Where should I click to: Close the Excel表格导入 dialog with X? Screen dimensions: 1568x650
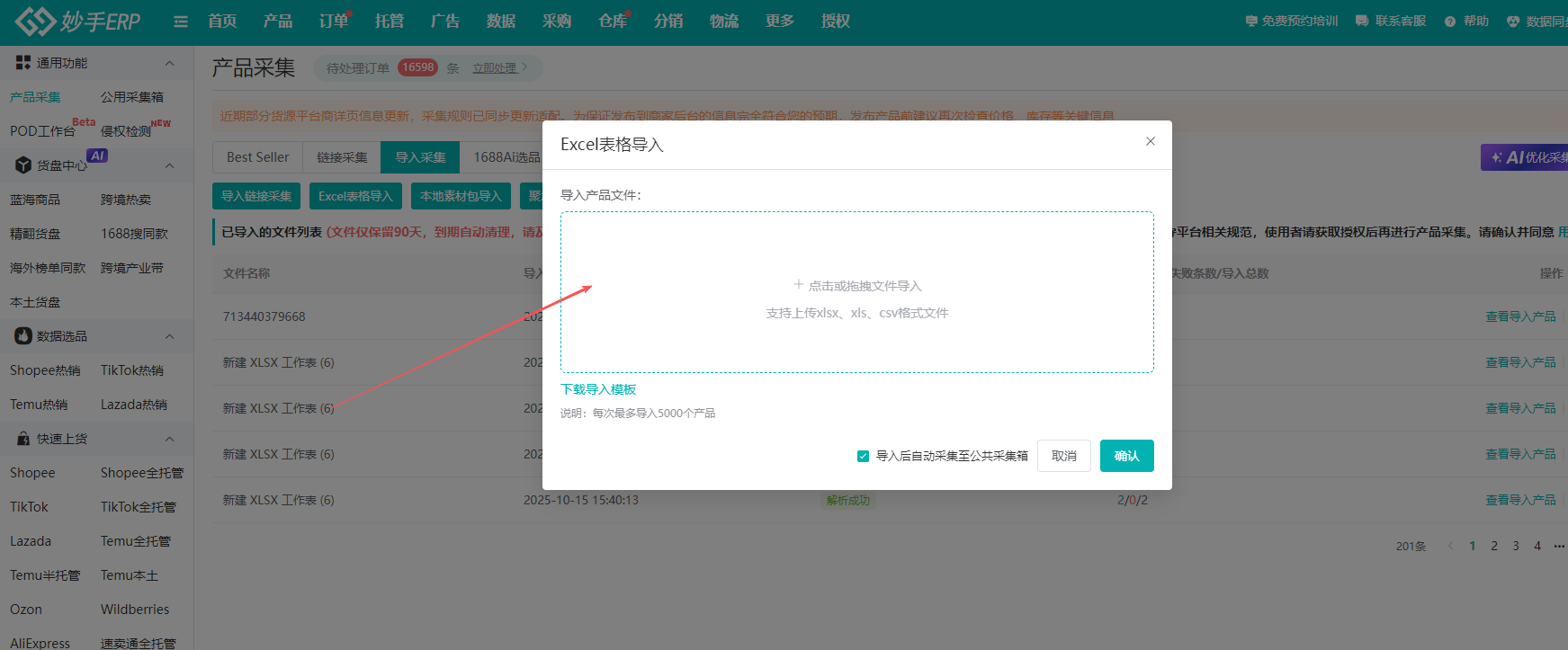pos(1150,141)
